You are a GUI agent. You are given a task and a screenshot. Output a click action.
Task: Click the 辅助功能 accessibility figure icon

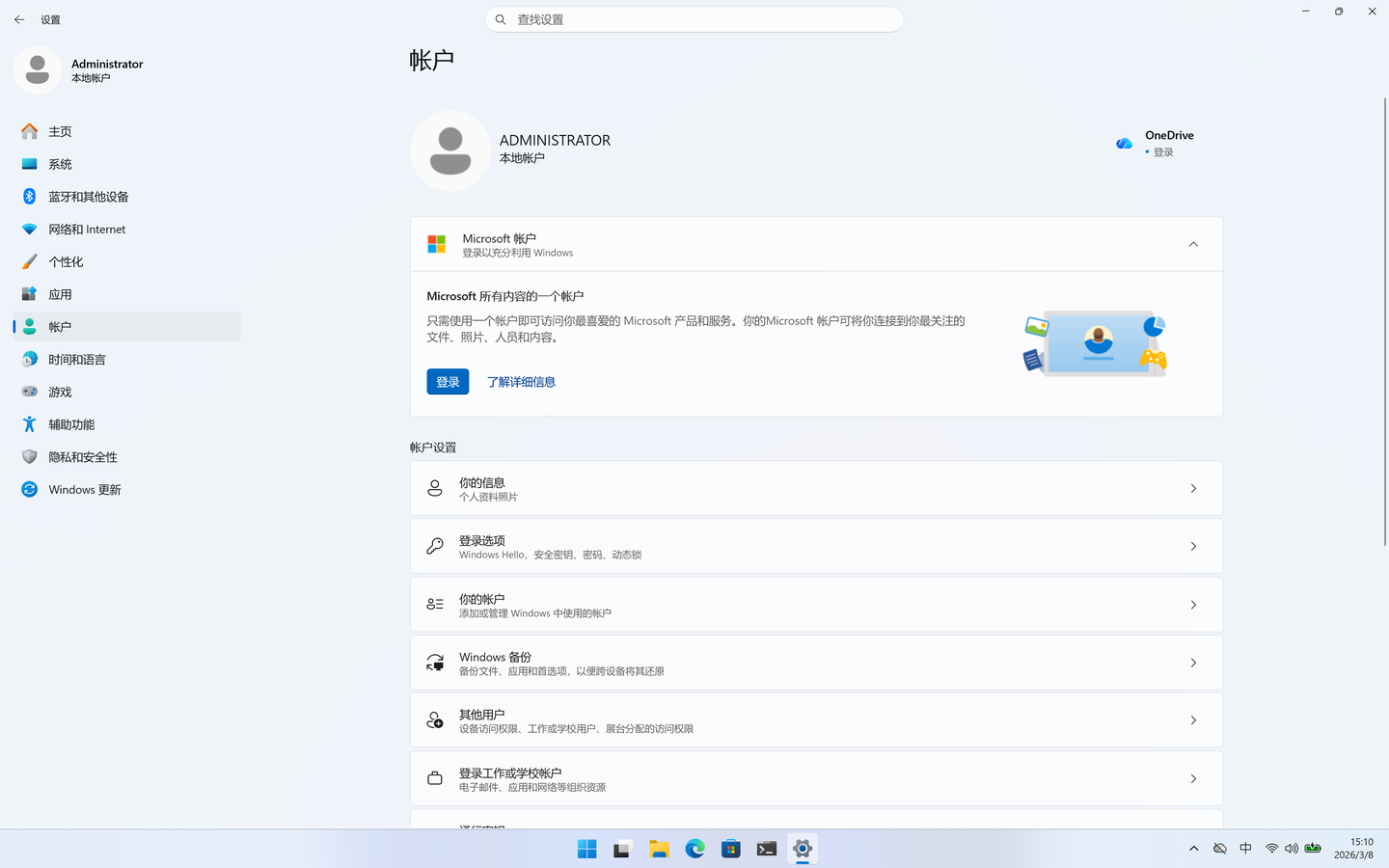tap(30, 424)
